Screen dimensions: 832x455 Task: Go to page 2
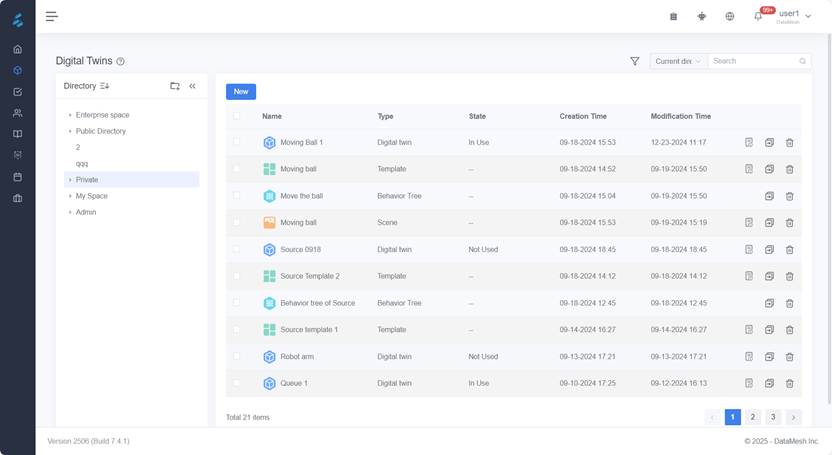coord(753,417)
